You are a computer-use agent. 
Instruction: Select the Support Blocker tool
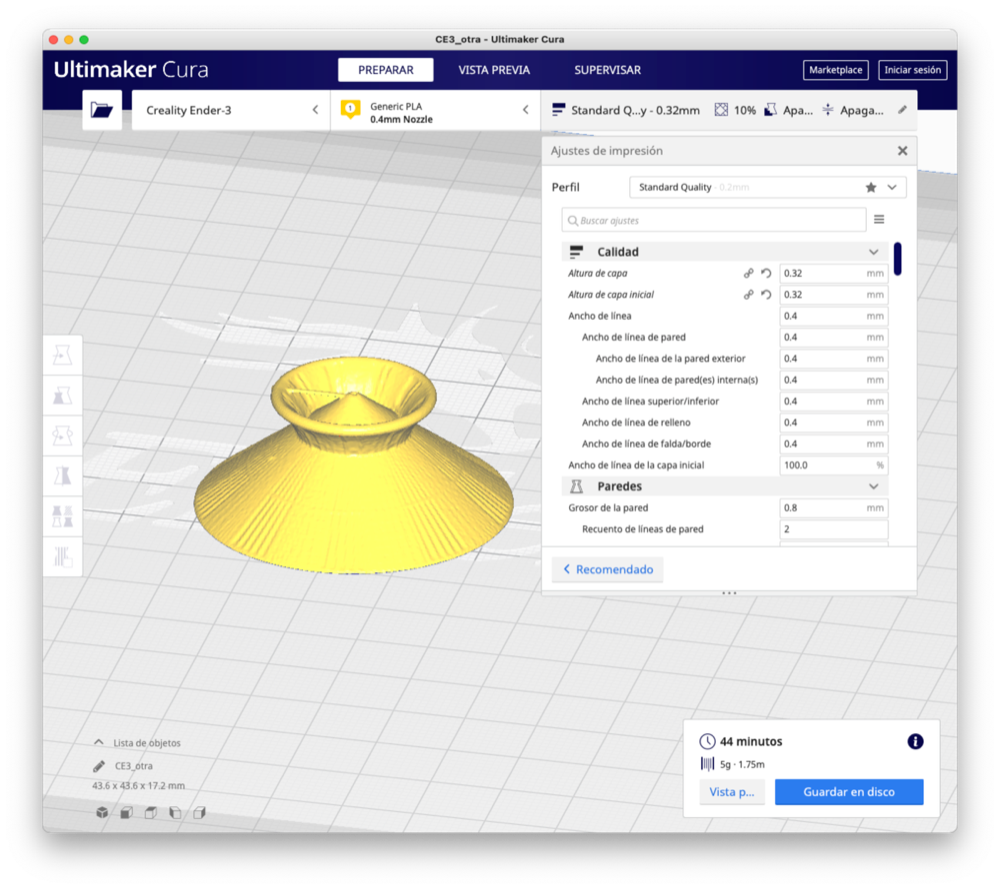(x=62, y=557)
